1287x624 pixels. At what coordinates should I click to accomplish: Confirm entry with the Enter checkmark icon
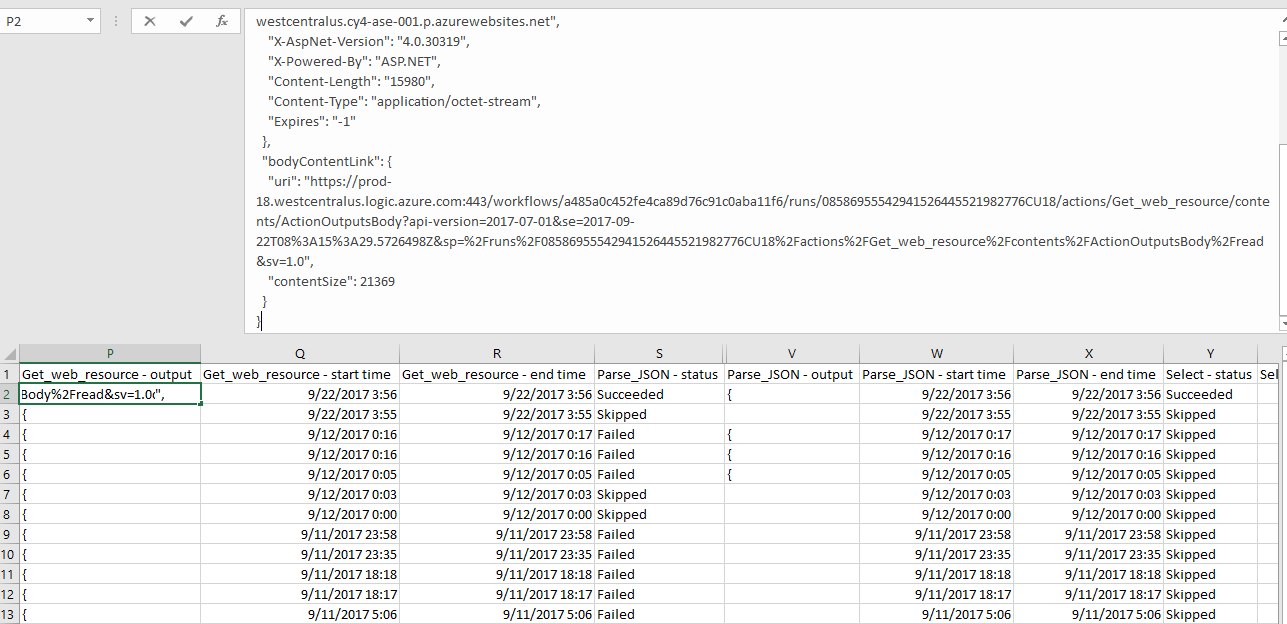click(186, 21)
